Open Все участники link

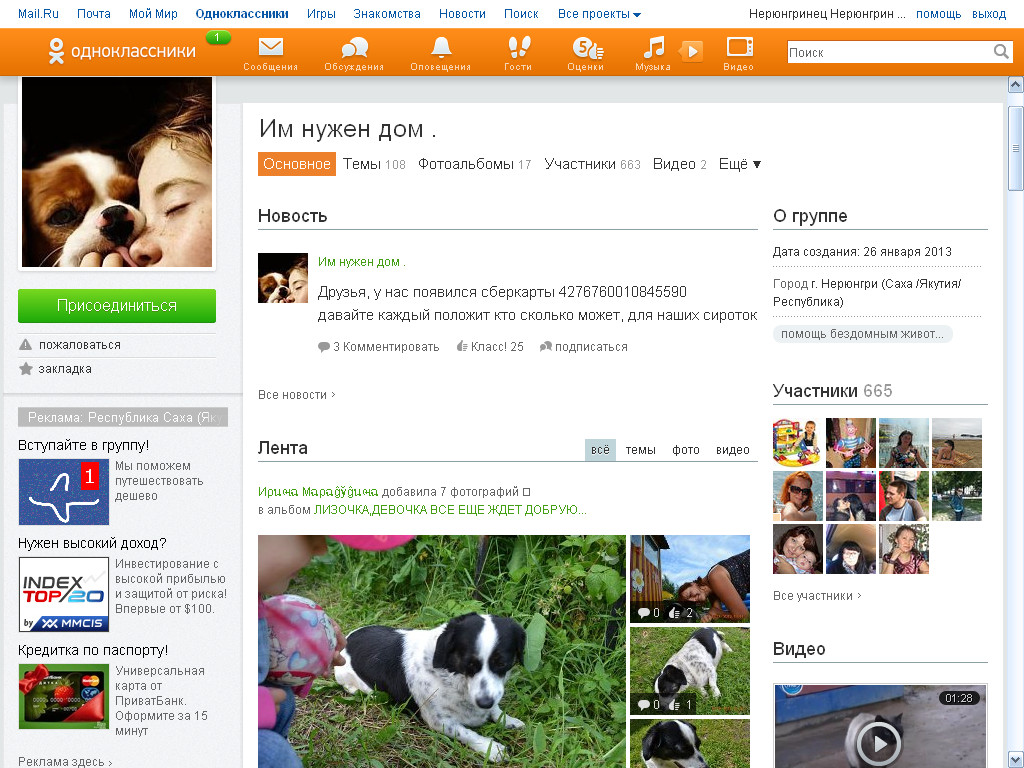tap(816, 596)
